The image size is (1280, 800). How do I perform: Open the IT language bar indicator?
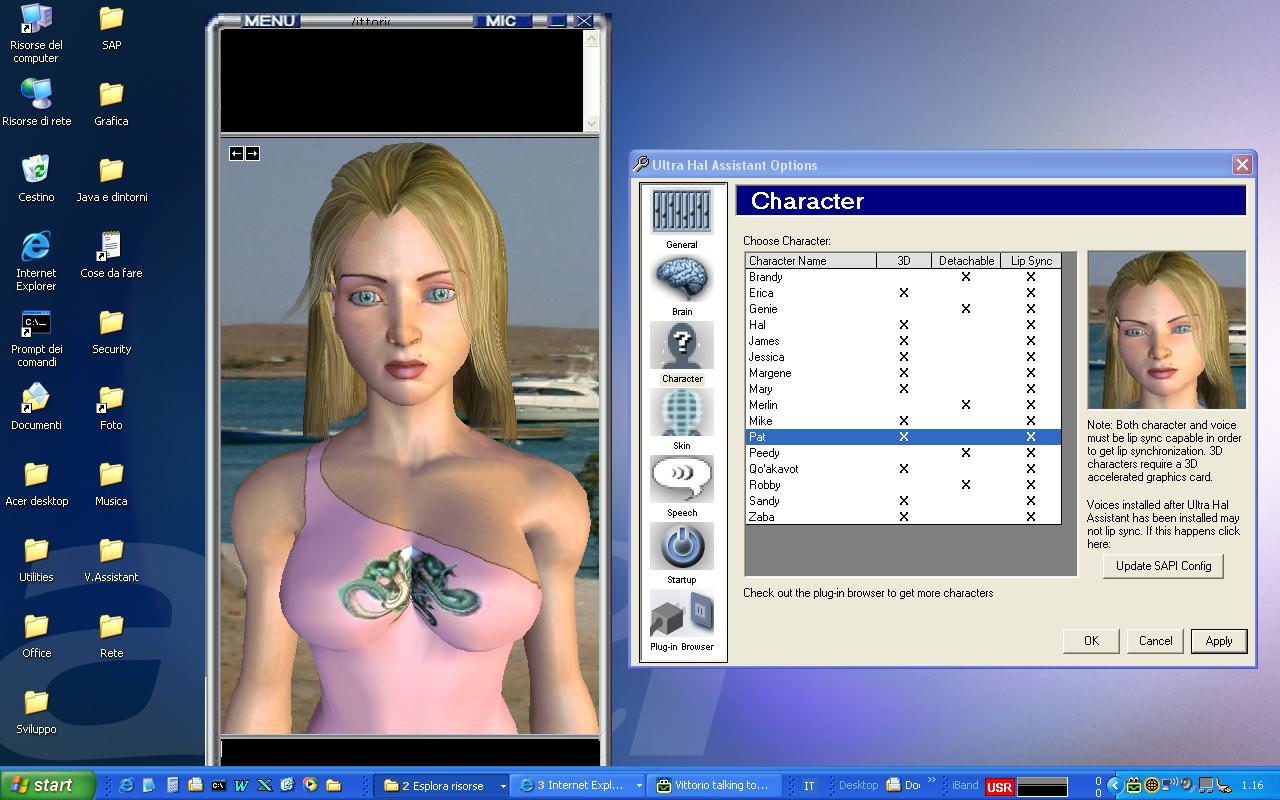pyautogui.click(x=809, y=786)
